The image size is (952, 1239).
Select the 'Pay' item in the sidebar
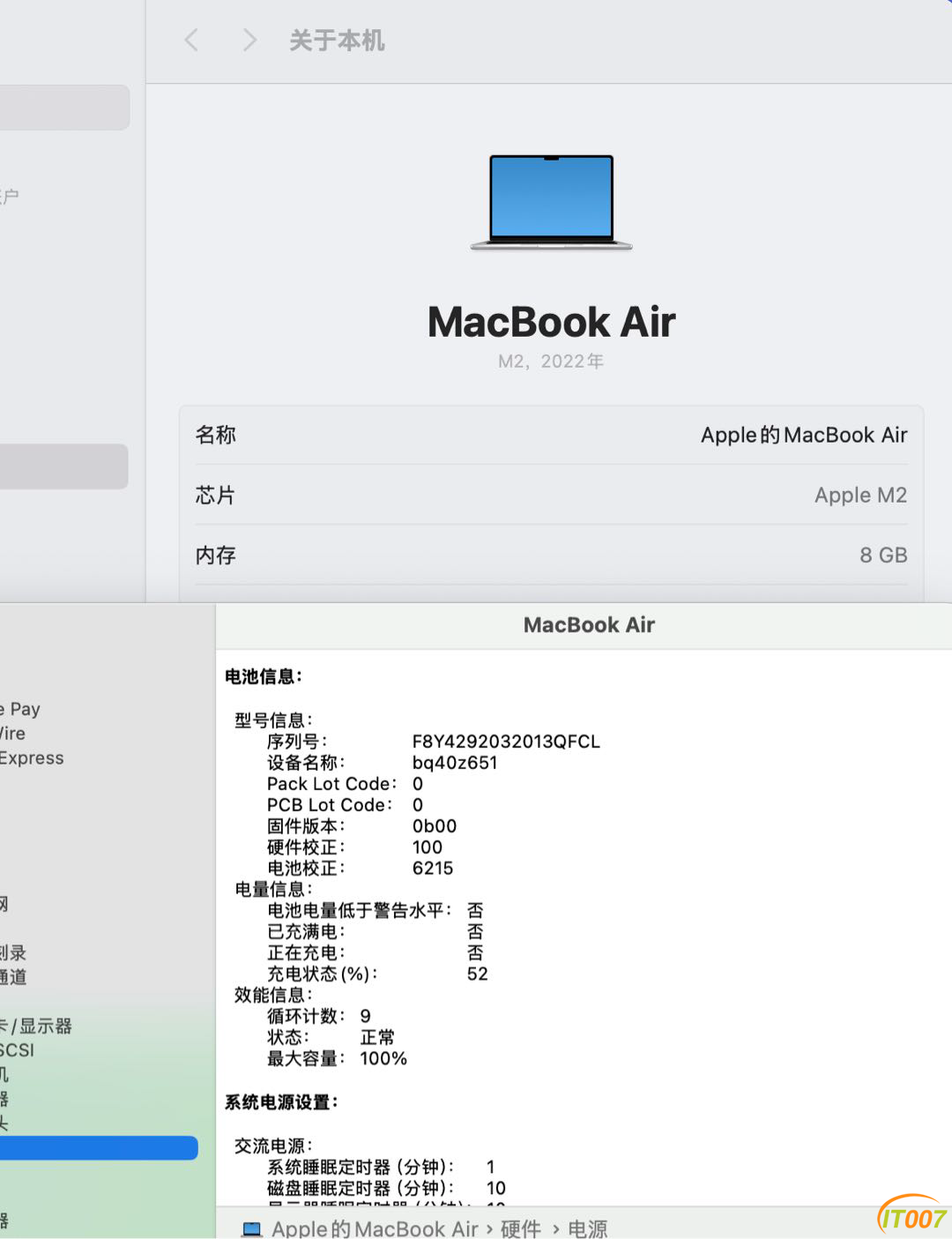click(x=20, y=709)
